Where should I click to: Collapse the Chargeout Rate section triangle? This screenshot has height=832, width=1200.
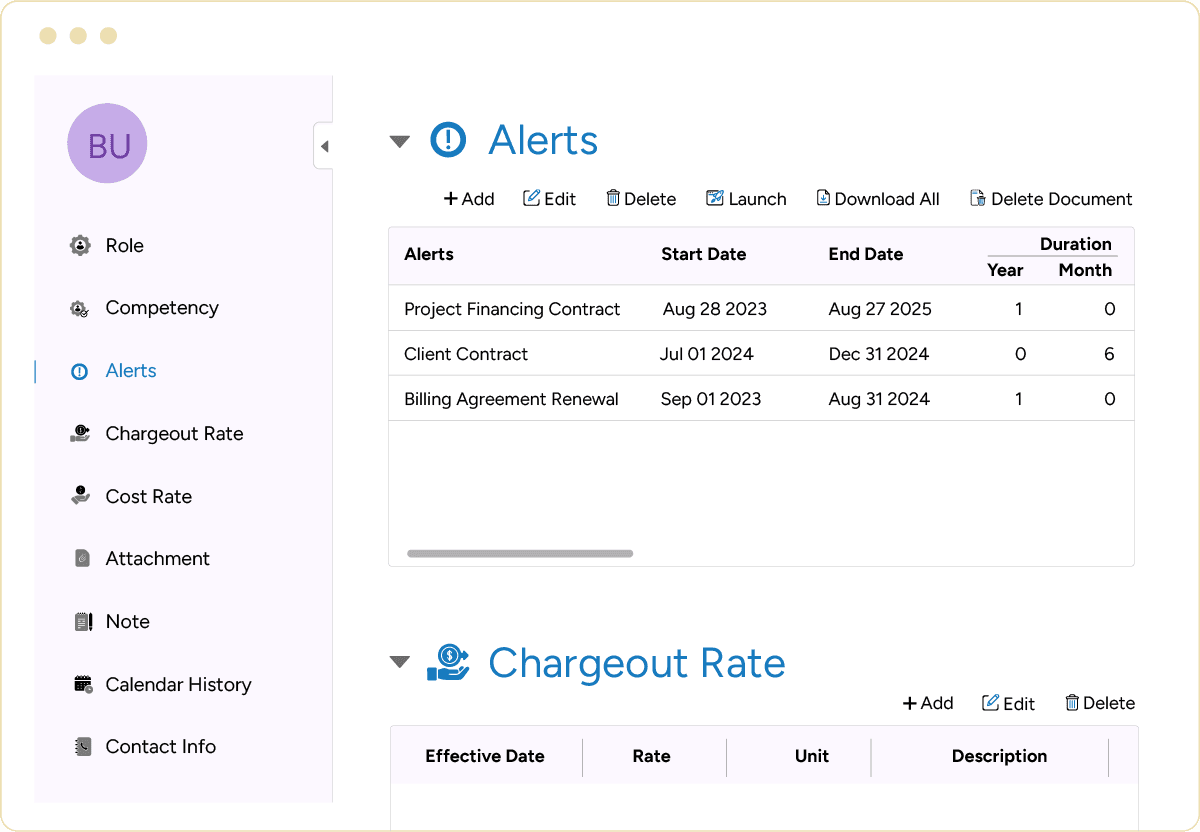[x=400, y=662]
